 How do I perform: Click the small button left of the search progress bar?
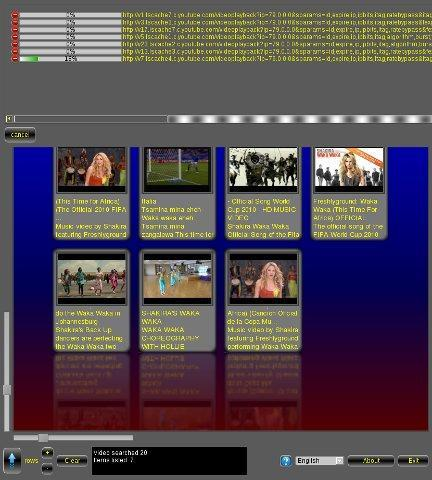9,118
